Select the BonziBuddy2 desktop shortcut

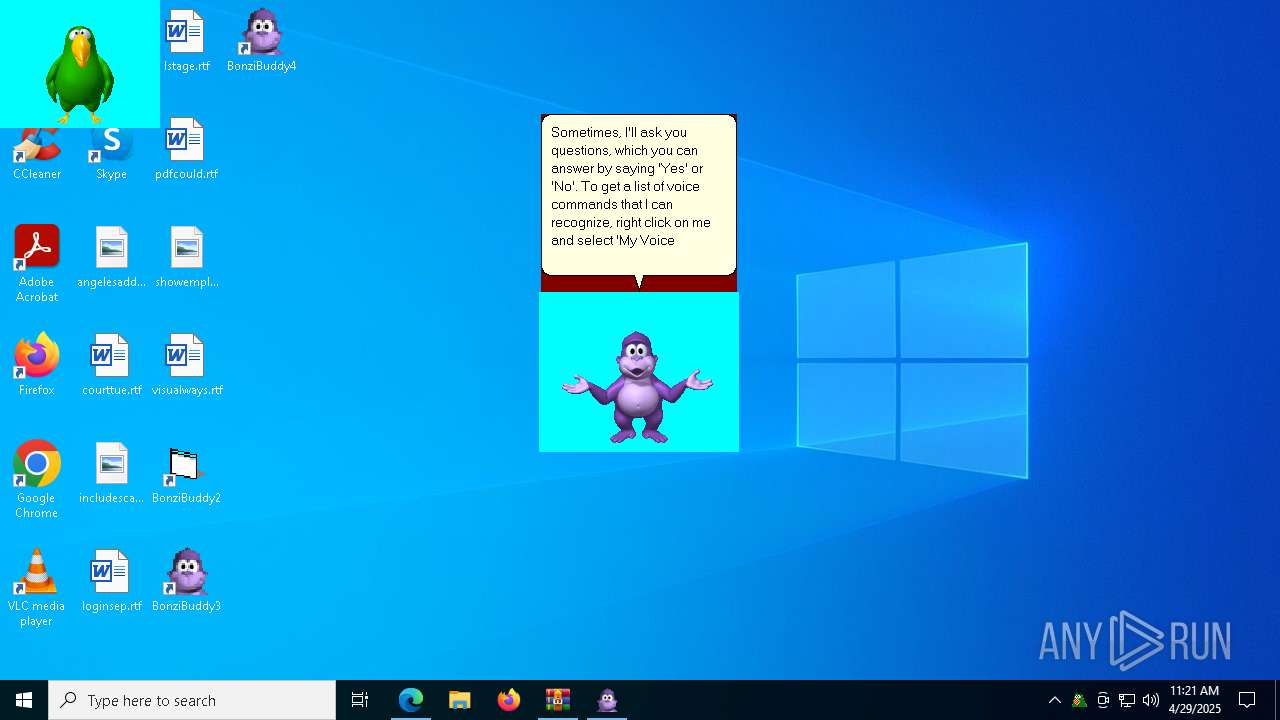tap(186, 473)
